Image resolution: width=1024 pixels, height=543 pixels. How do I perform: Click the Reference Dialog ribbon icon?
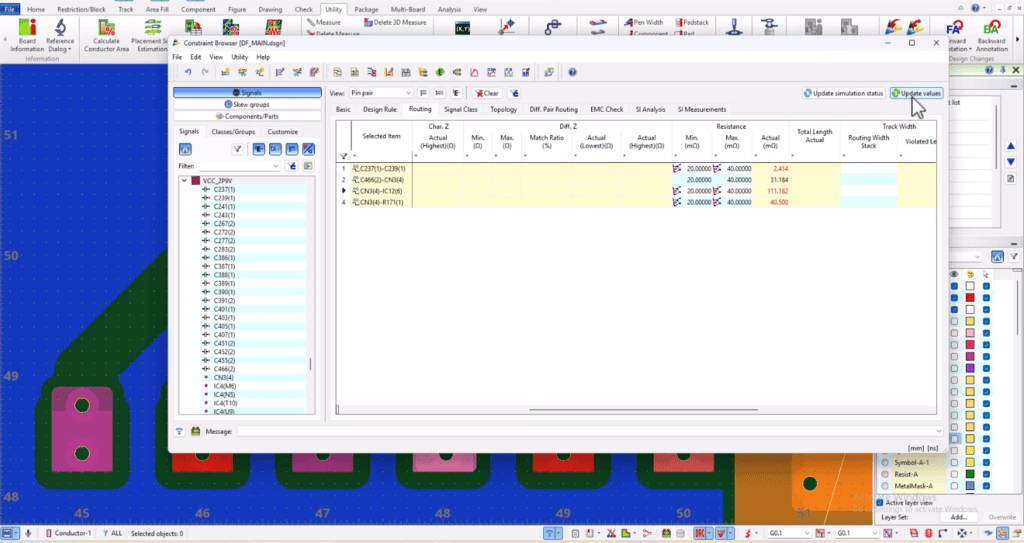[x=59, y=36]
